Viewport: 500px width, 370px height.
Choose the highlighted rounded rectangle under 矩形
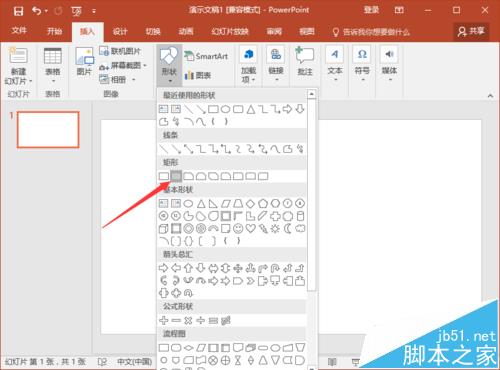pos(176,176)
